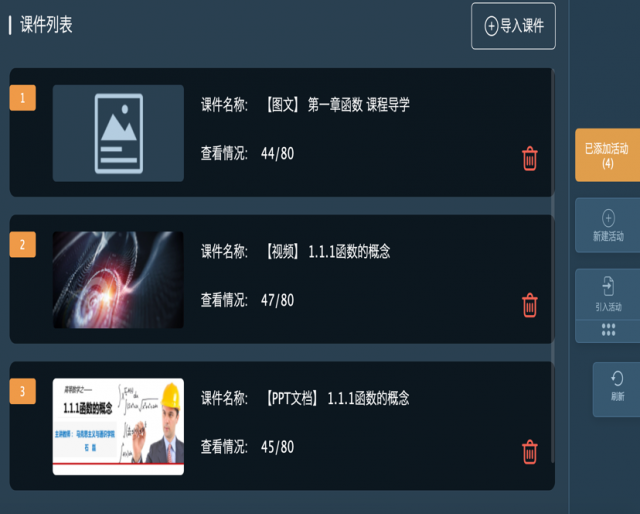
Task: Click the 新建活动 label
Action: coord(608,236)
